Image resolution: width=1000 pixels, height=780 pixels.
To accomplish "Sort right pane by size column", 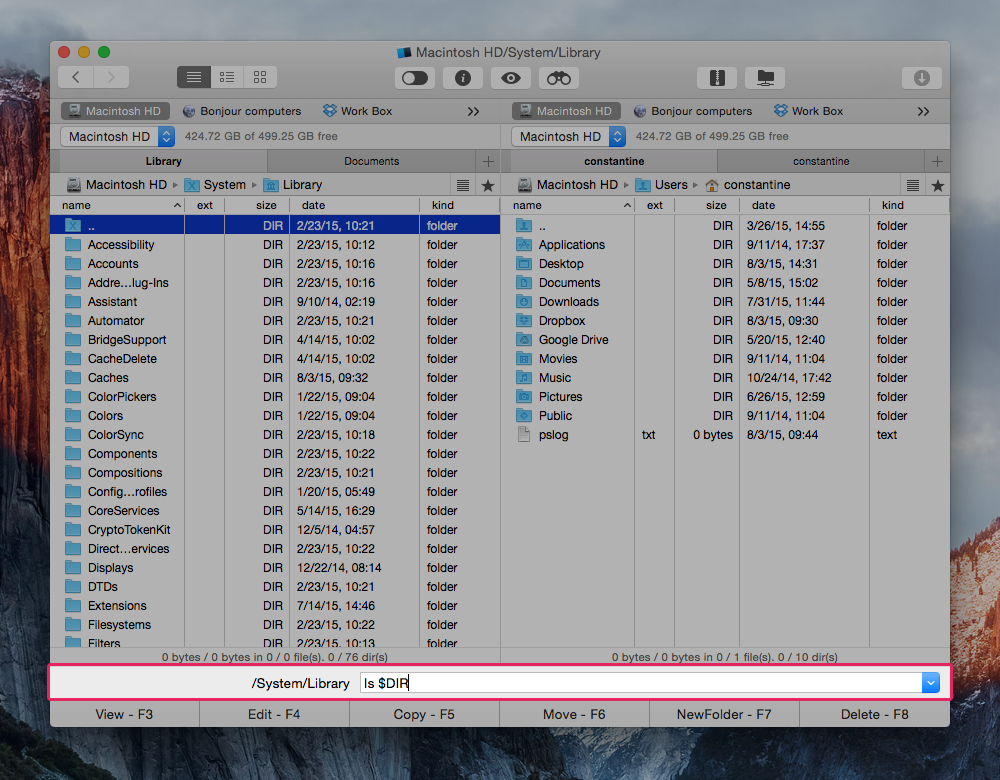I will click(707, 205).
